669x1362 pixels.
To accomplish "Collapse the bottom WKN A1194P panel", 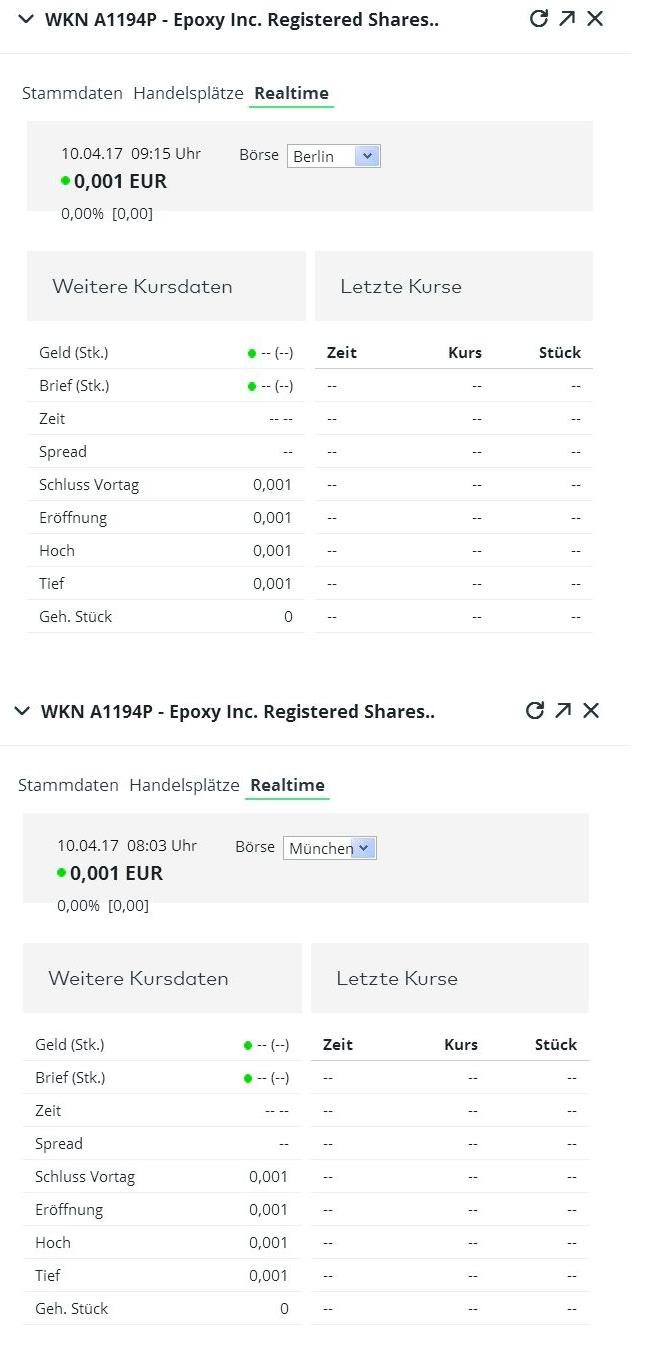I will tap(22, 711).
